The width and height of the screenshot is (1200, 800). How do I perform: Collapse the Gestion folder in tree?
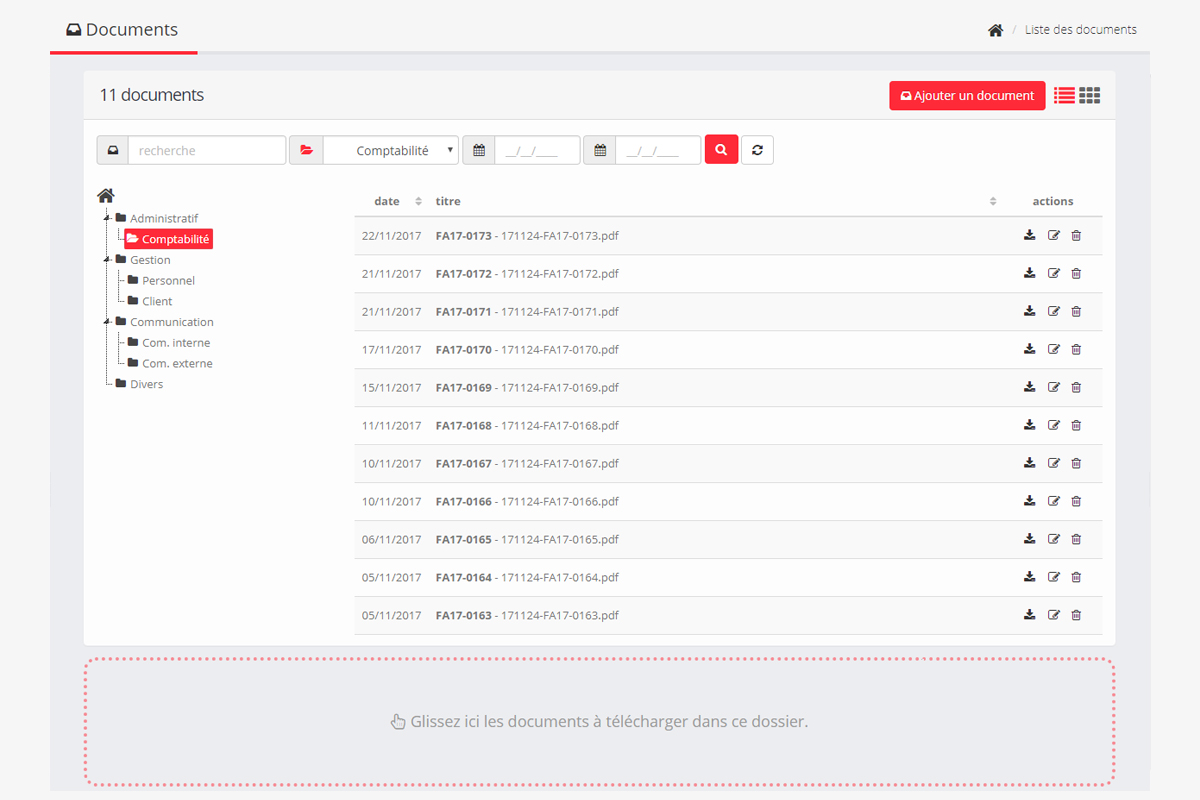pos(107,260)
